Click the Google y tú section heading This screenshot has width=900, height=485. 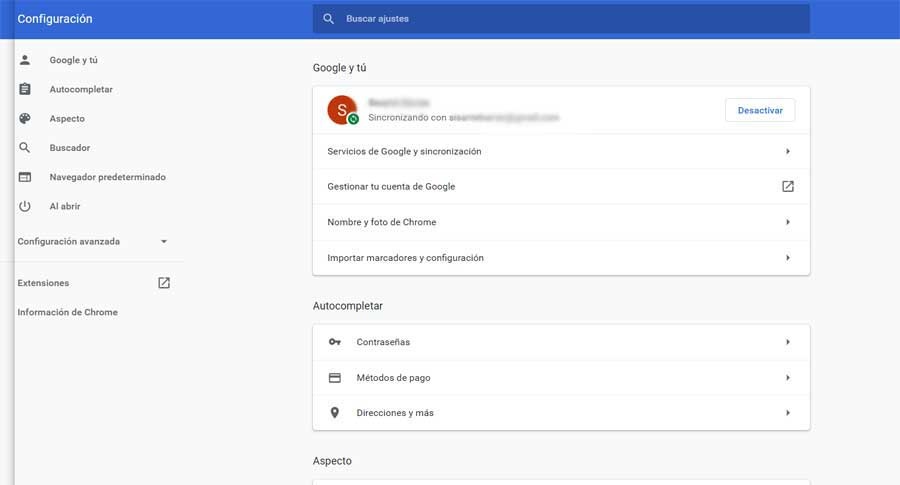[339, 68]
